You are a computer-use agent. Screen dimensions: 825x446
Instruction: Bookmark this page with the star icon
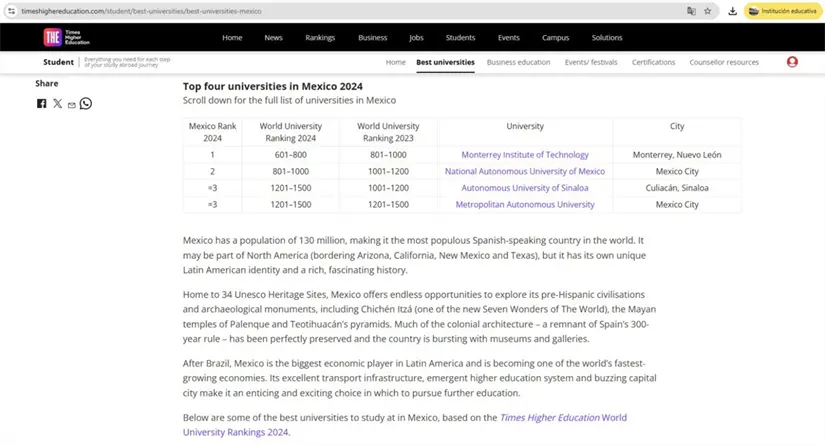point(708,11)
